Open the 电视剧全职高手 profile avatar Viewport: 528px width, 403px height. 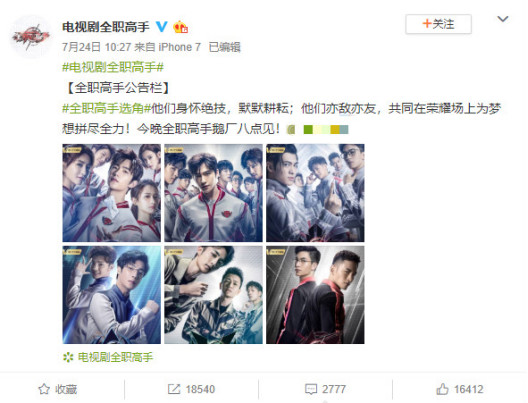tap(31, 36)
